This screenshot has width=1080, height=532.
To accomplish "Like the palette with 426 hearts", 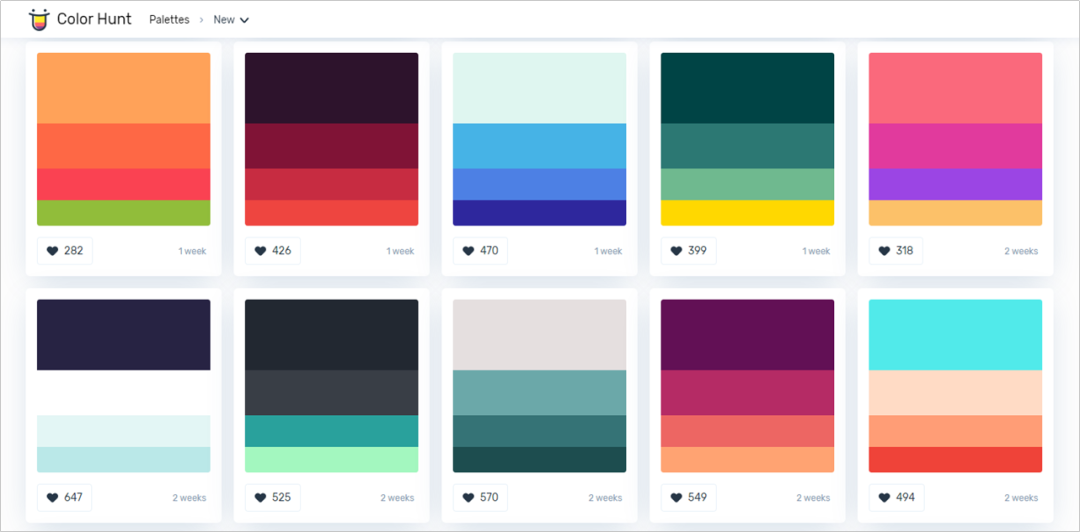I will click(x=273, y=251).
